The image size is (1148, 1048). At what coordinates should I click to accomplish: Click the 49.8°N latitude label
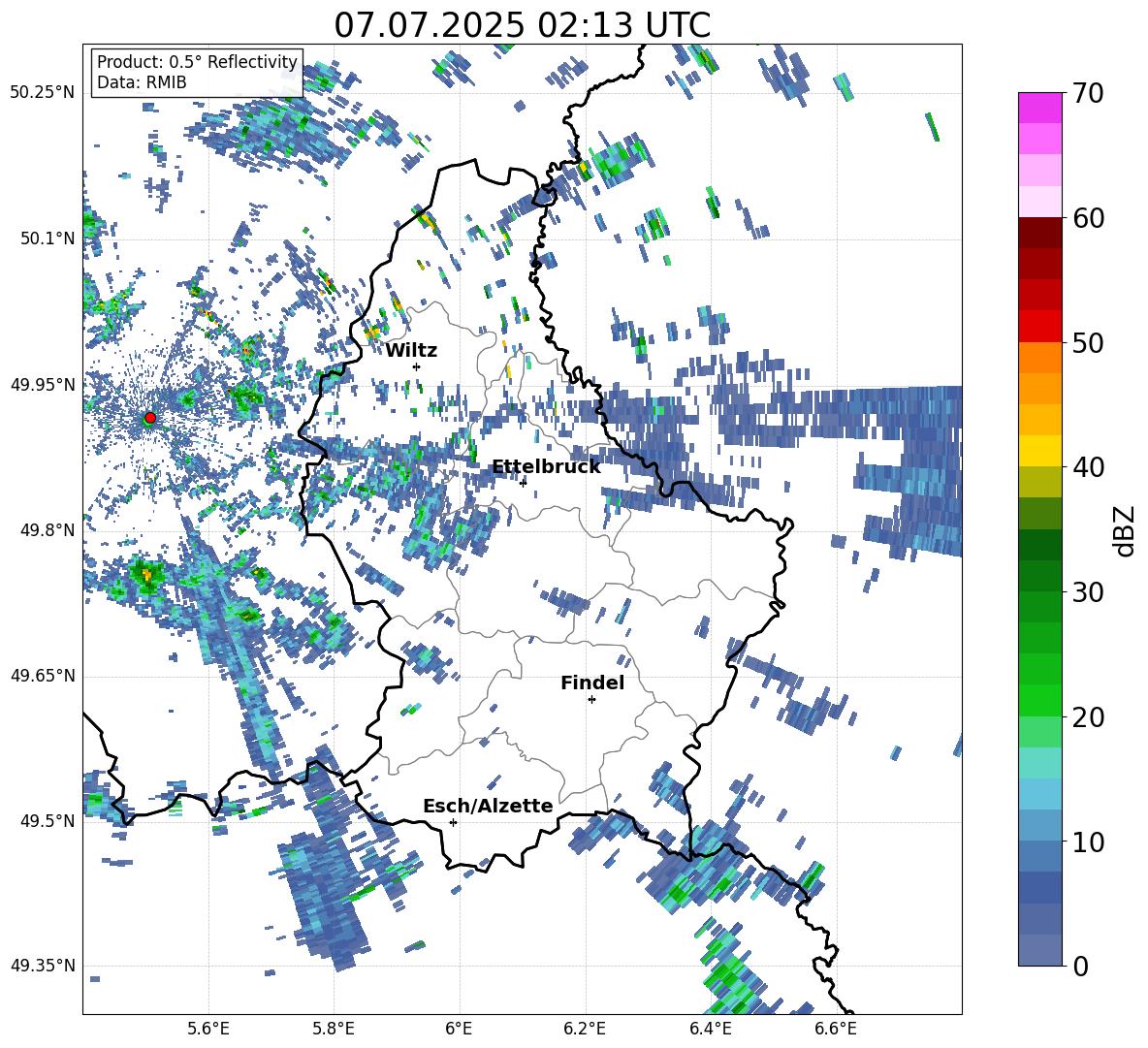click(x=47, y=530)
